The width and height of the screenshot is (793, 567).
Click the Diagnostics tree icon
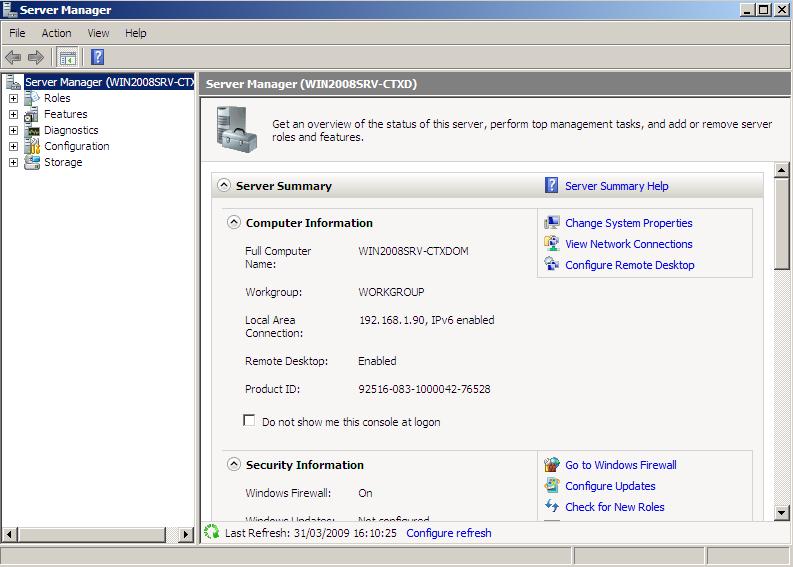[32, 130]
